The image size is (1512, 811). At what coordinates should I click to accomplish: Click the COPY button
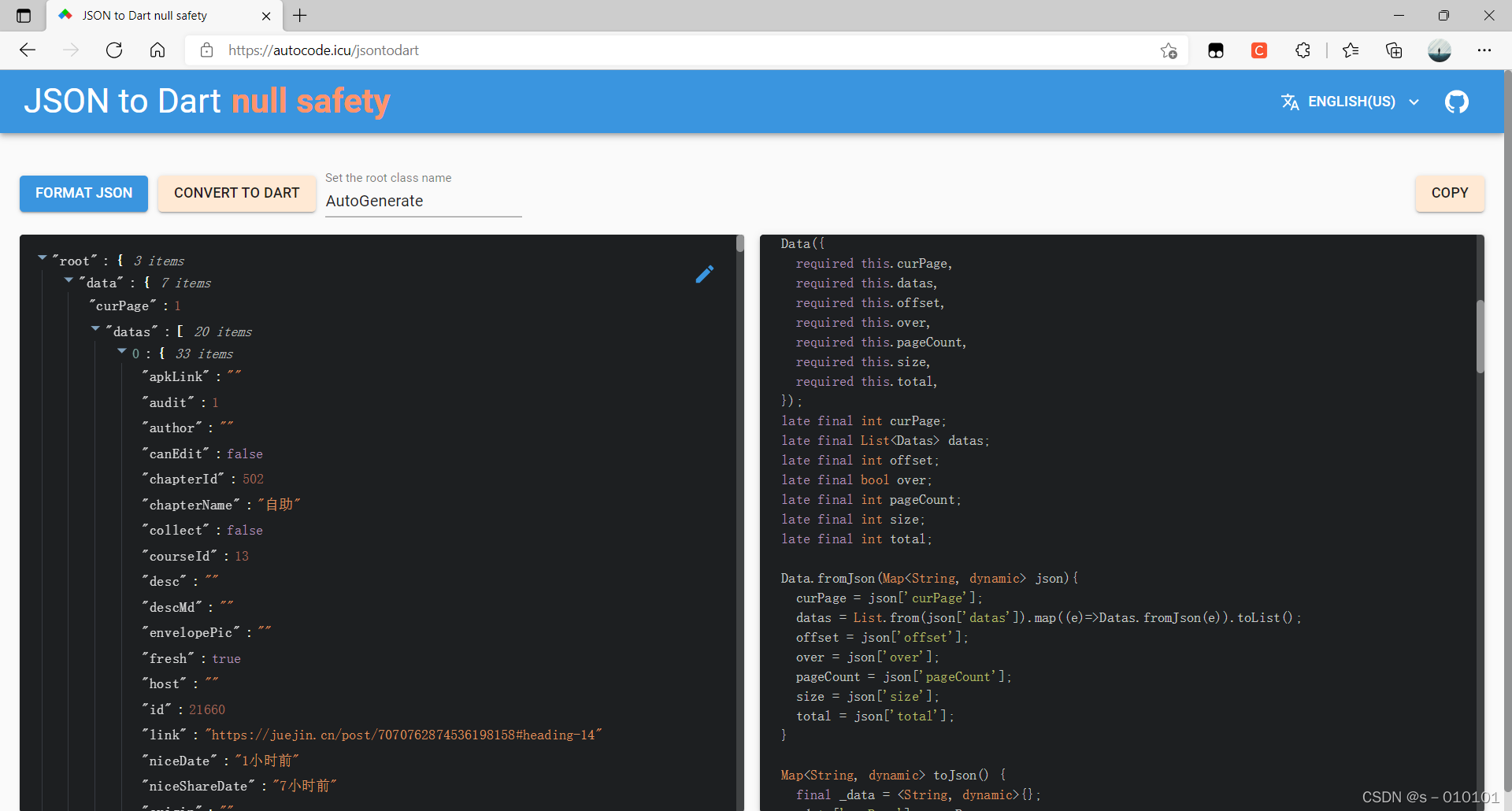click(1450, 193)
